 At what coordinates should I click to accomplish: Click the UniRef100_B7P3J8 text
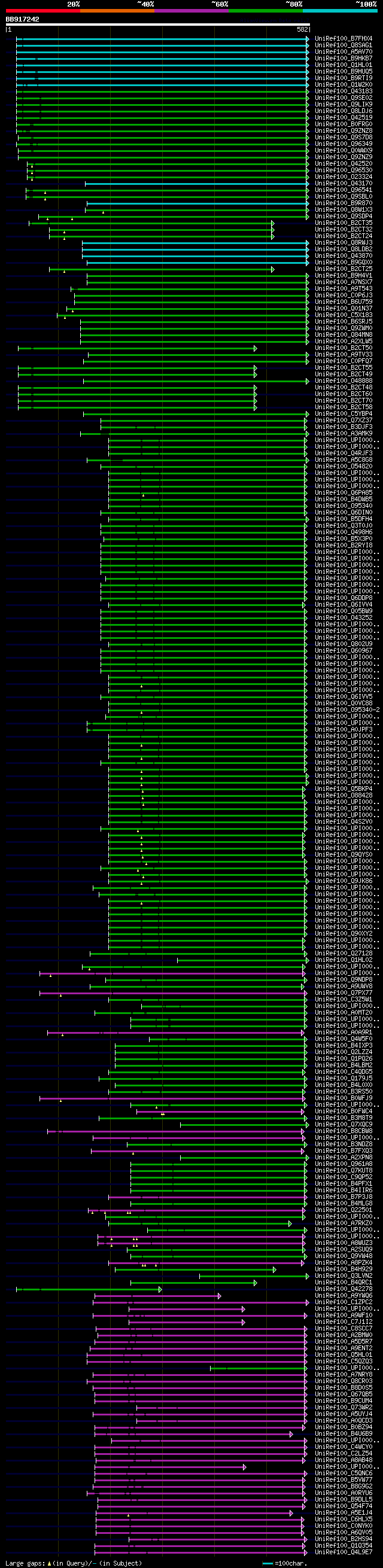[x=344, y=1196]
